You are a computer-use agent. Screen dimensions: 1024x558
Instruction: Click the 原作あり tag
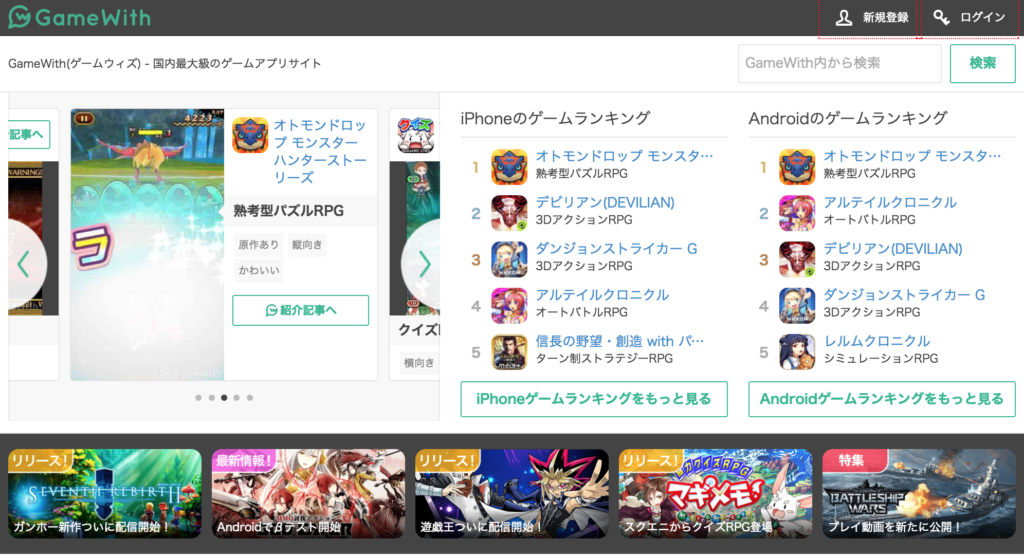[259, 245]
